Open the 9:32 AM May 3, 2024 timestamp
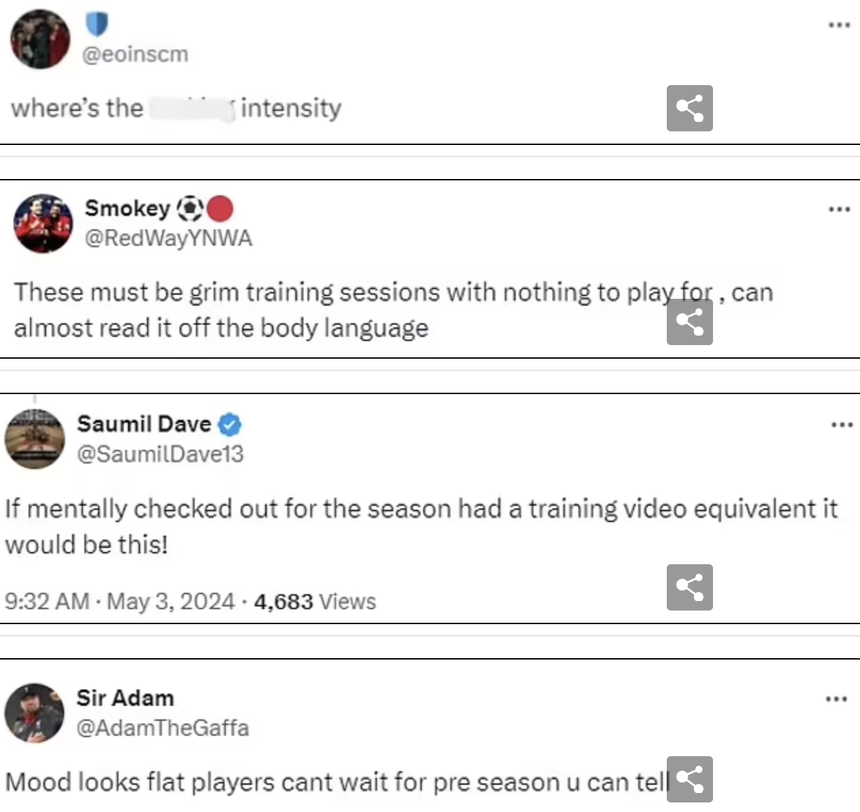The height and width of the screenshot is (812, 860). coord(120,601)
